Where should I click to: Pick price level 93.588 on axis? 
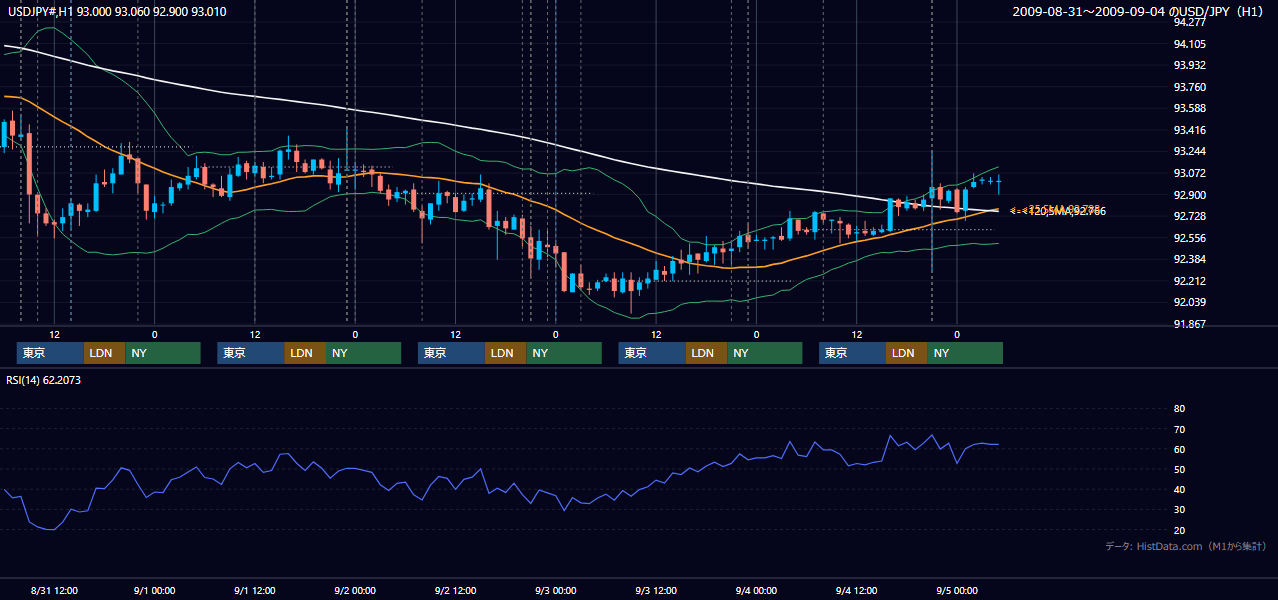tap(1189, 108)
